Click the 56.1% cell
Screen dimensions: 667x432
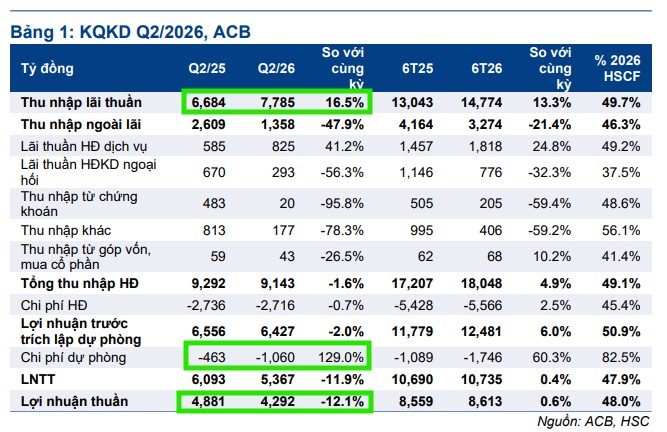click(621, 230)
